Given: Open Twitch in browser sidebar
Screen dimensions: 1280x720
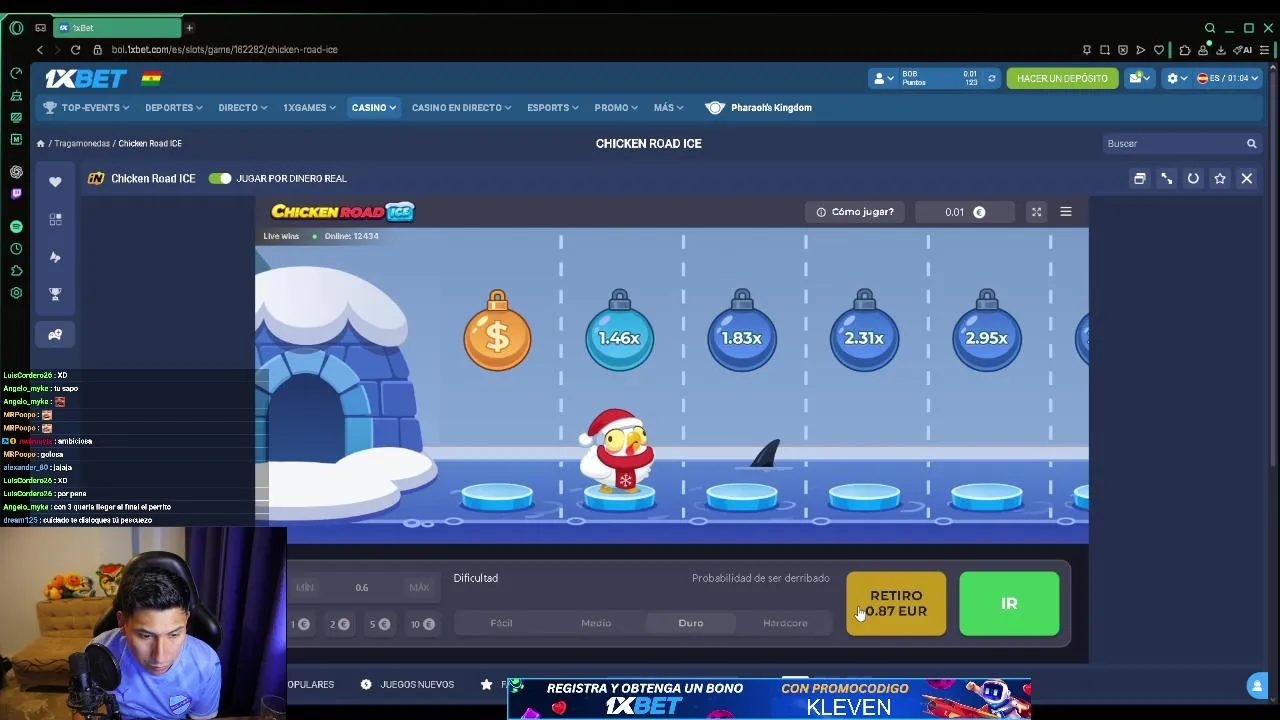Looking at the screenshot, I should click(x=16, y=194).
